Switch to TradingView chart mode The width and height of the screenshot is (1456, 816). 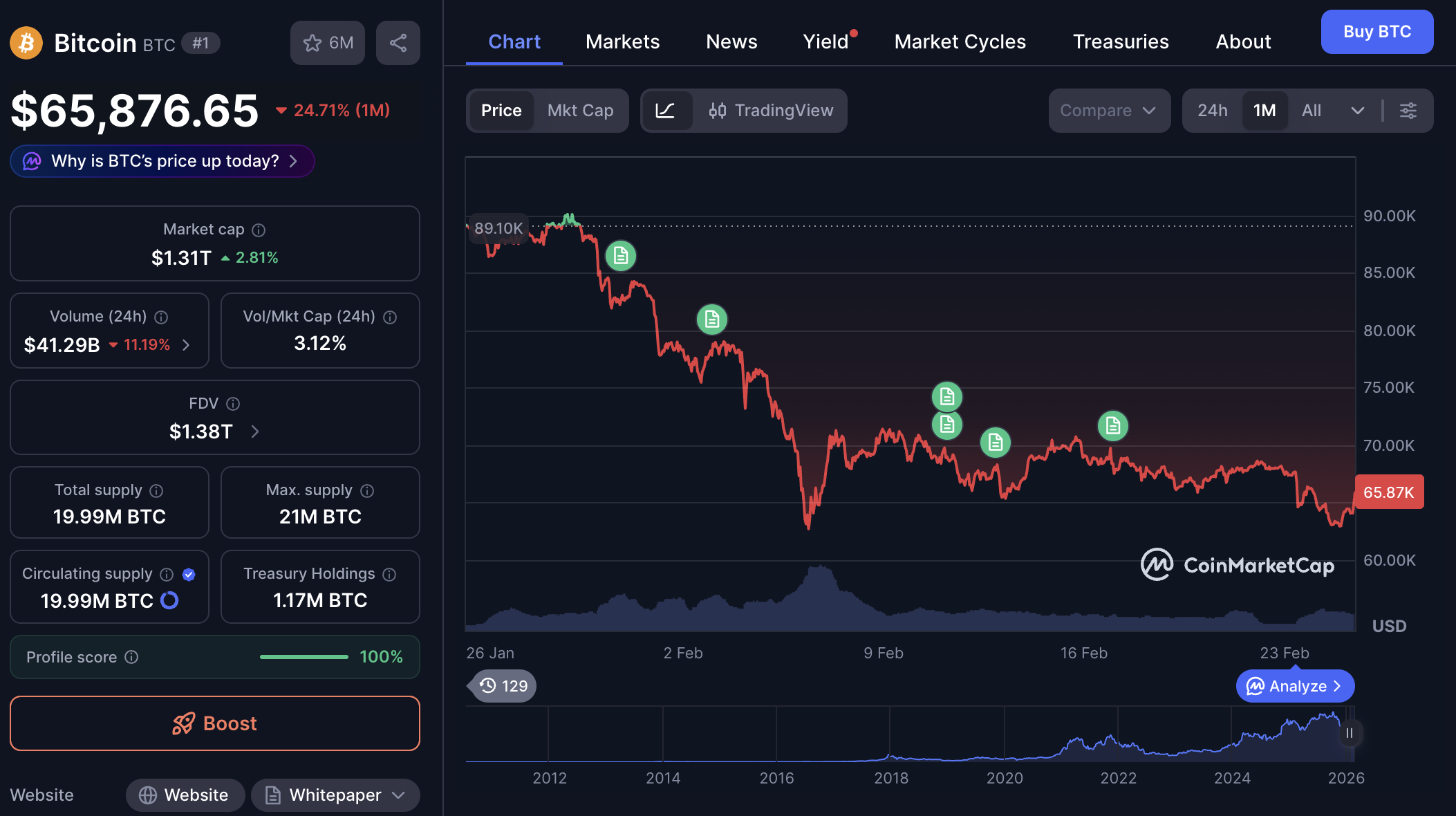(x=771, y=111)
